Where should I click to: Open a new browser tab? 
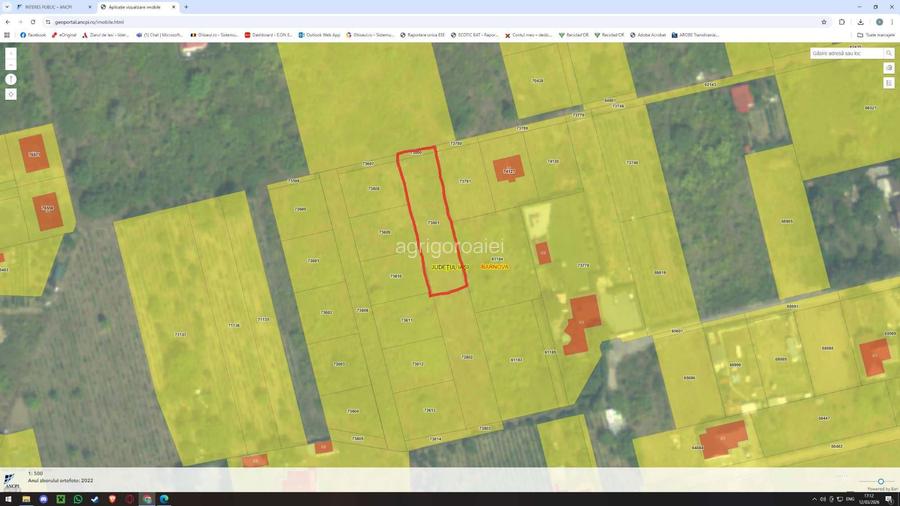tap(186, 7)
